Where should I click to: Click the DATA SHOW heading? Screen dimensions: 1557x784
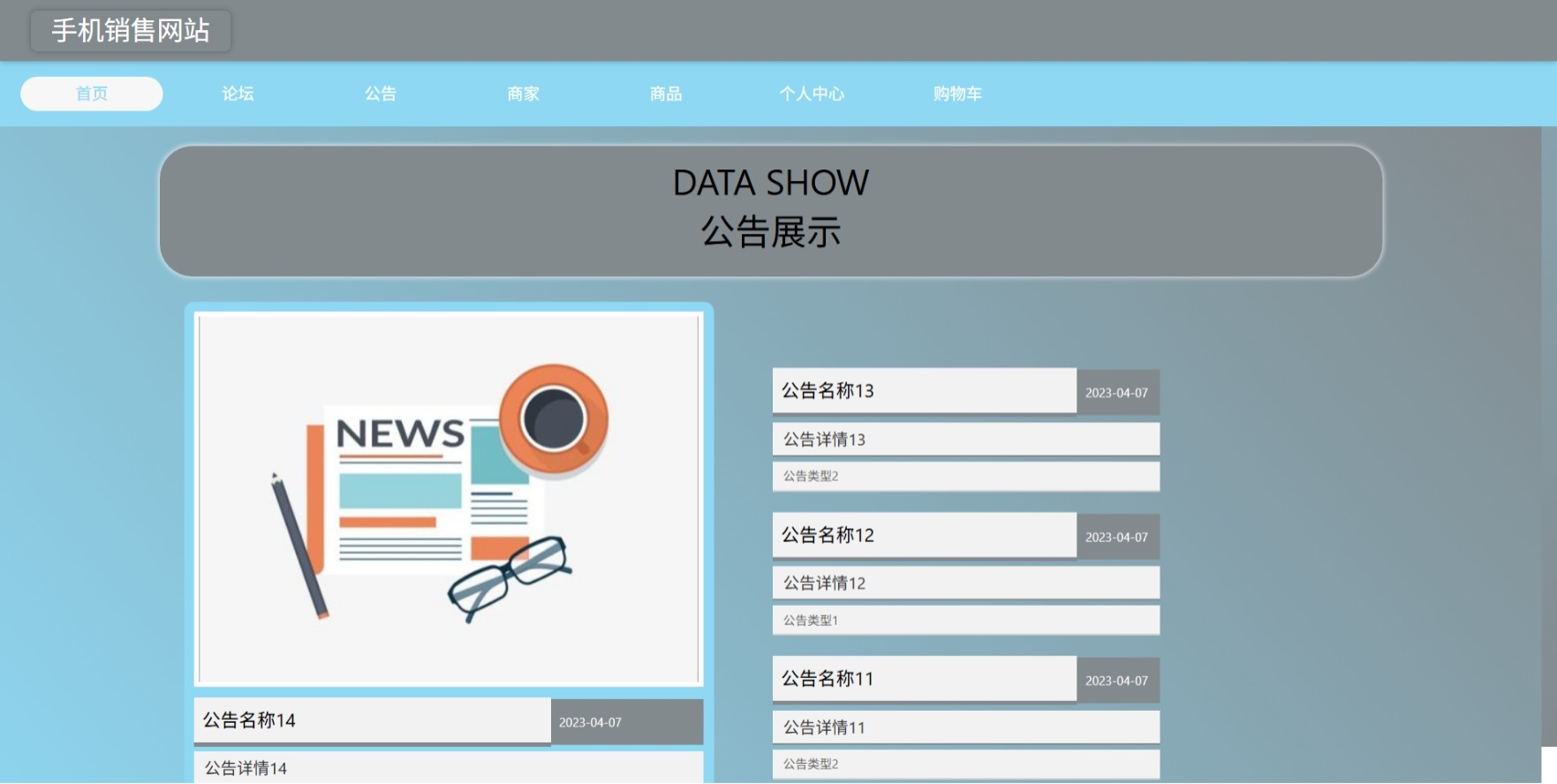point(771,183)
